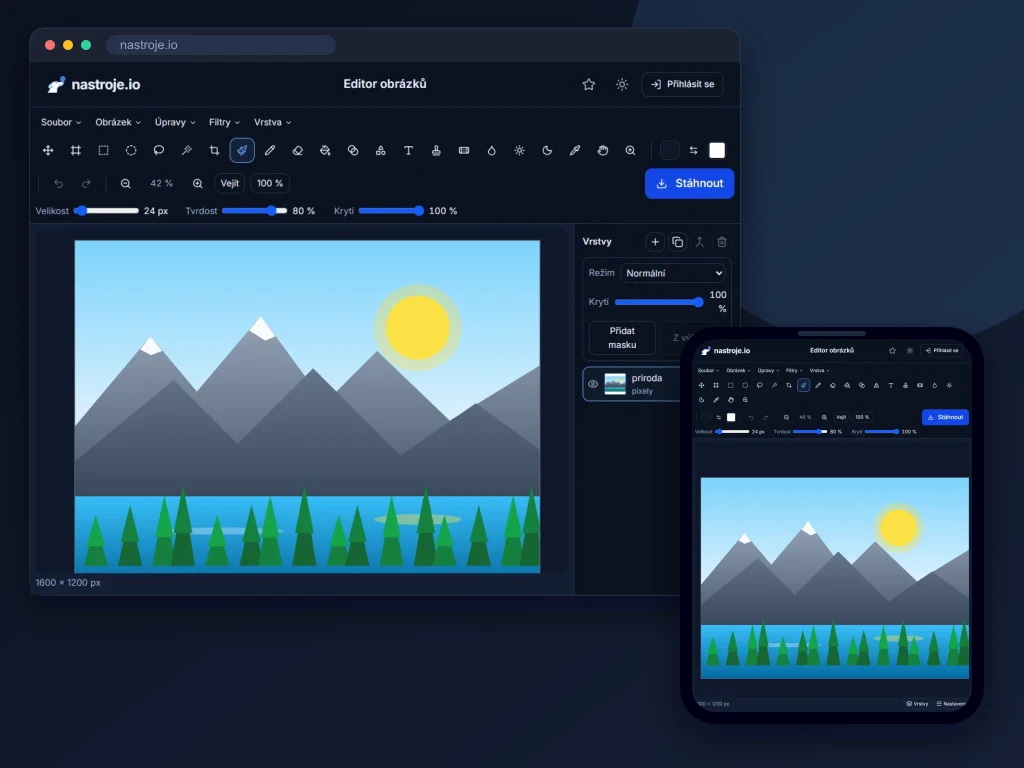Click the Undo arrow in desktop editor
The width and height of the screenshot is (1024, 768).
tap(58, 184)
